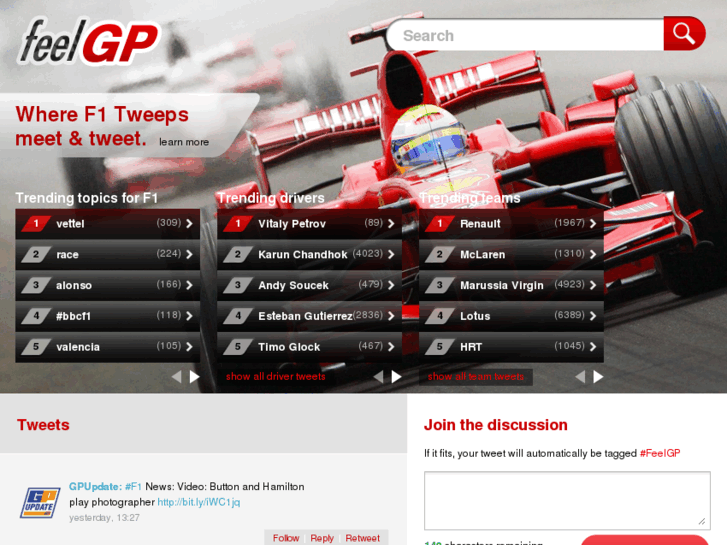727x545 pixels.
Task: Go to previous page of trending topics
Action: coord(176,377)
